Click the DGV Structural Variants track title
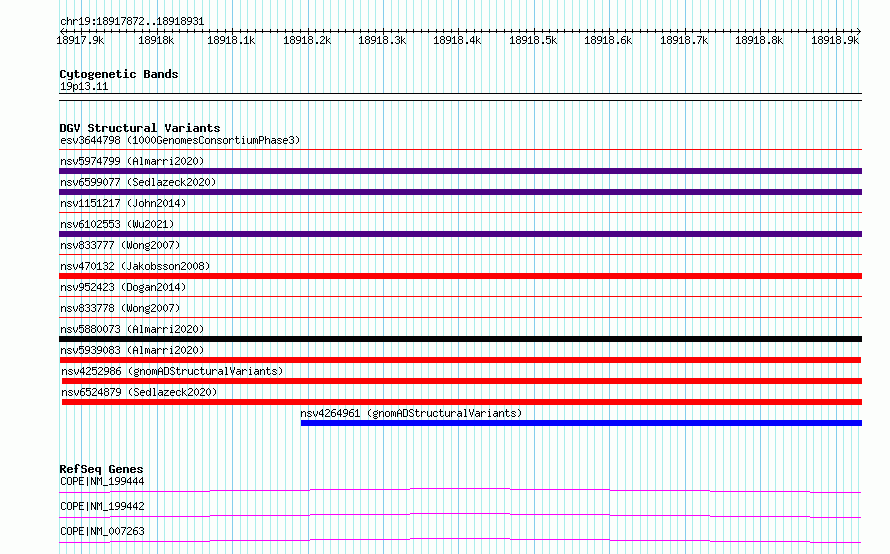This screenshot has width=890, height=554. (140, 128)
